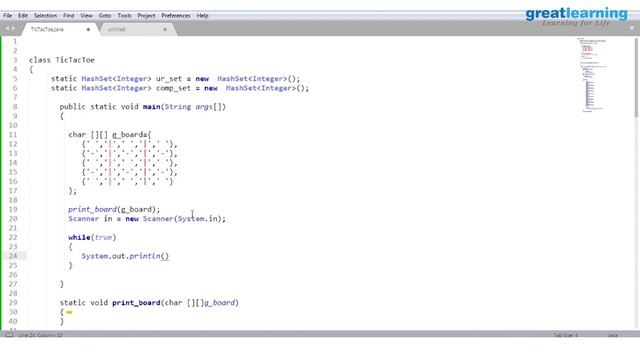Screen dimensions: 640x360
Task: Open the Selection menu
Action: [45, 16]
